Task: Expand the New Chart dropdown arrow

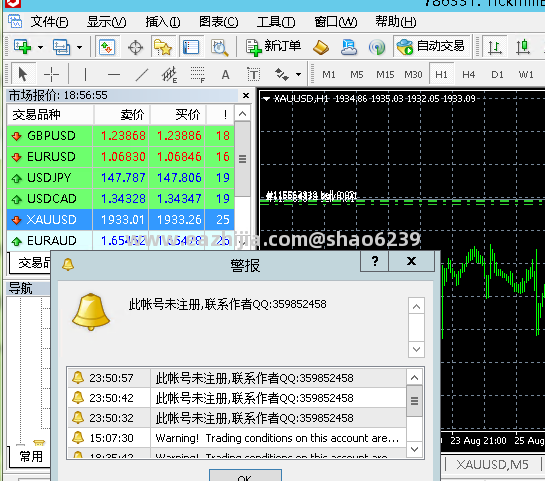Action: coord(40,47)
